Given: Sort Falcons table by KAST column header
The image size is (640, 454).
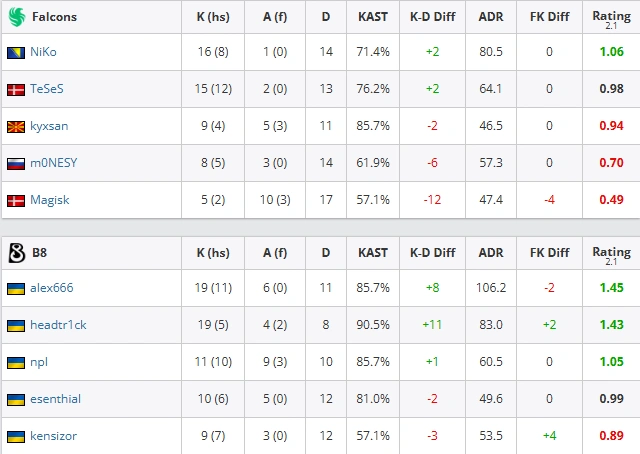Looking at the screenshot, I should (x=373, y=17).
